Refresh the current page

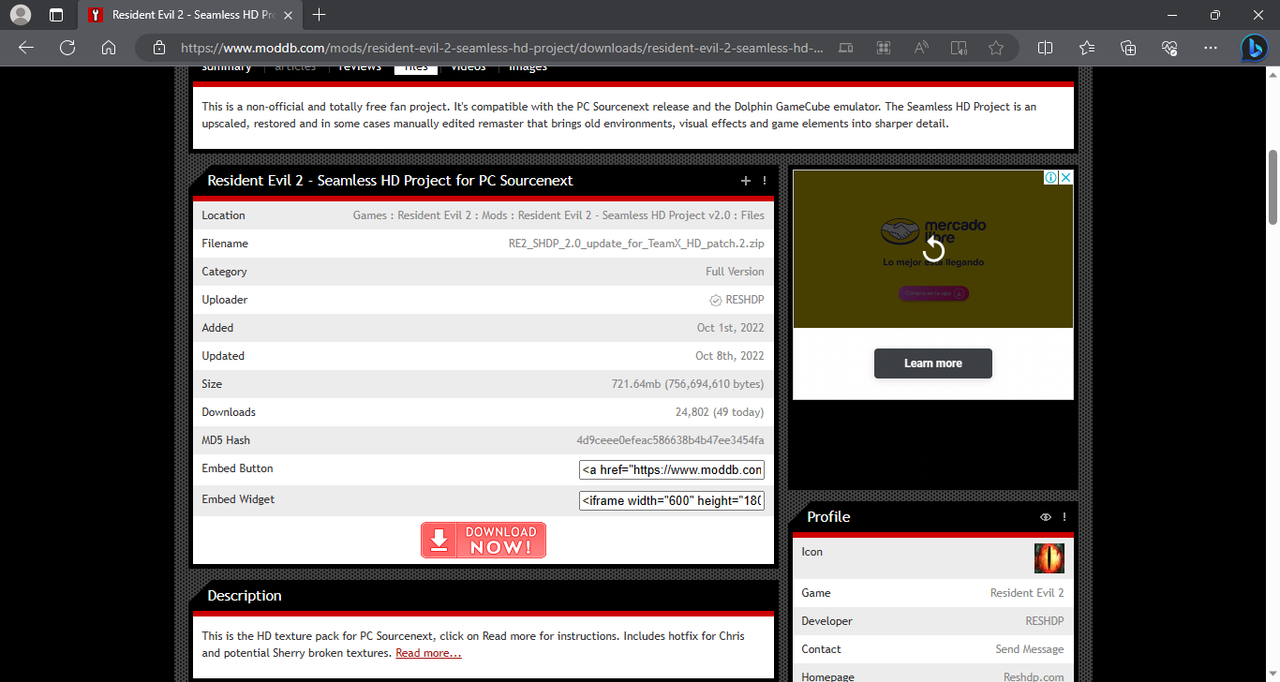point(67,47)
